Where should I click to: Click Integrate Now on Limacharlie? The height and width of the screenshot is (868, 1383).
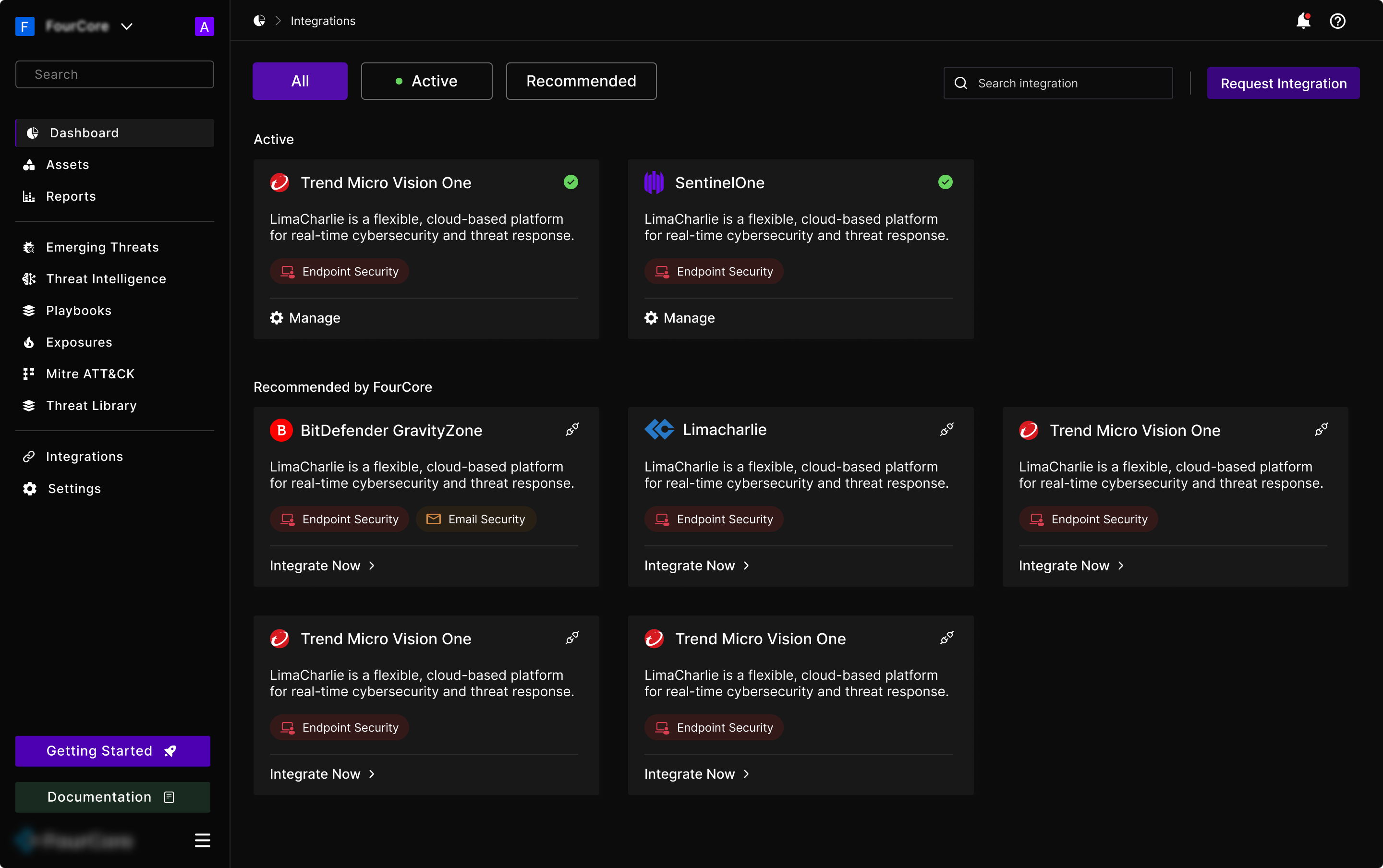pyautogui.click(x=697, y=566)
